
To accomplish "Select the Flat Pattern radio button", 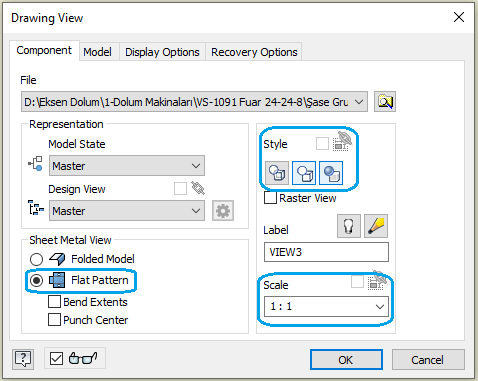I will 36,281.
